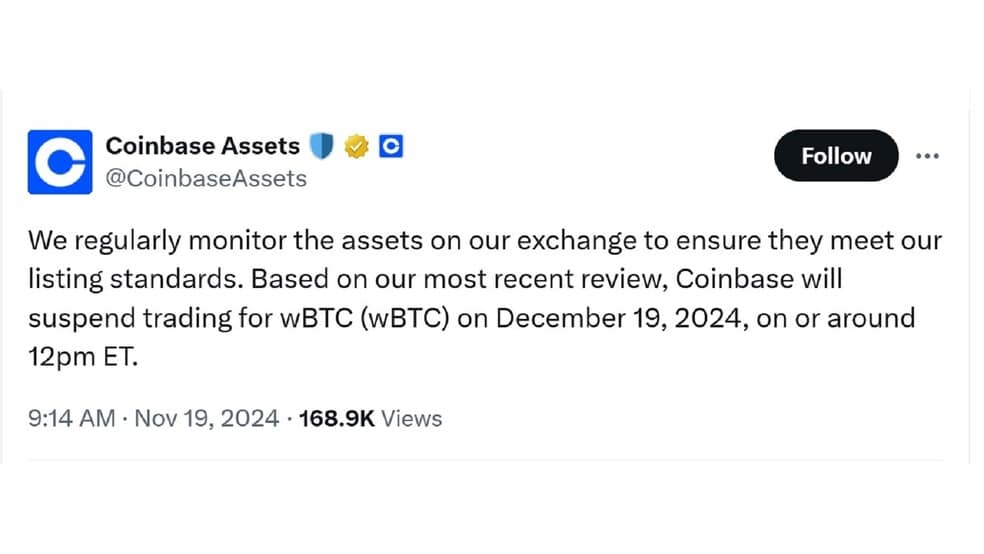Click the small Coinbase affiliate square badge
Viewport: 984px width, 554px height.
click(x=391, y=146)
